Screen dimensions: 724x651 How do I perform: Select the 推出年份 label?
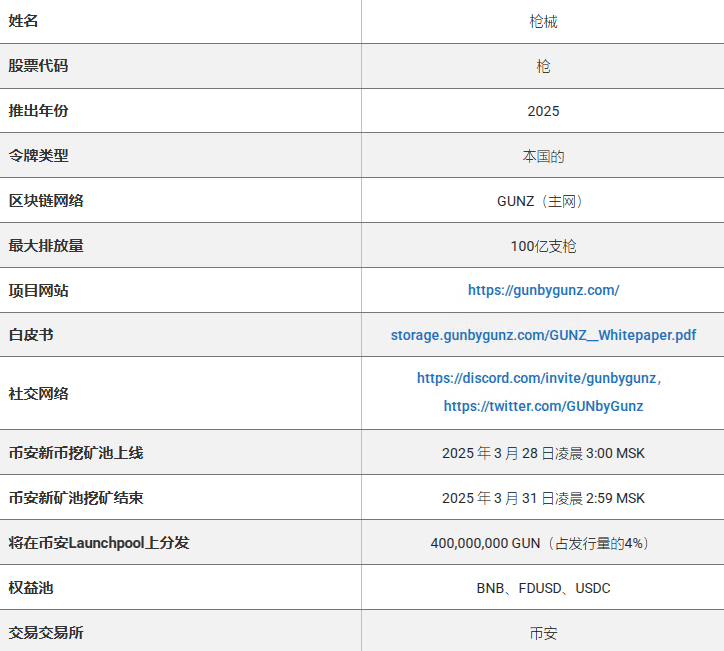38,111
